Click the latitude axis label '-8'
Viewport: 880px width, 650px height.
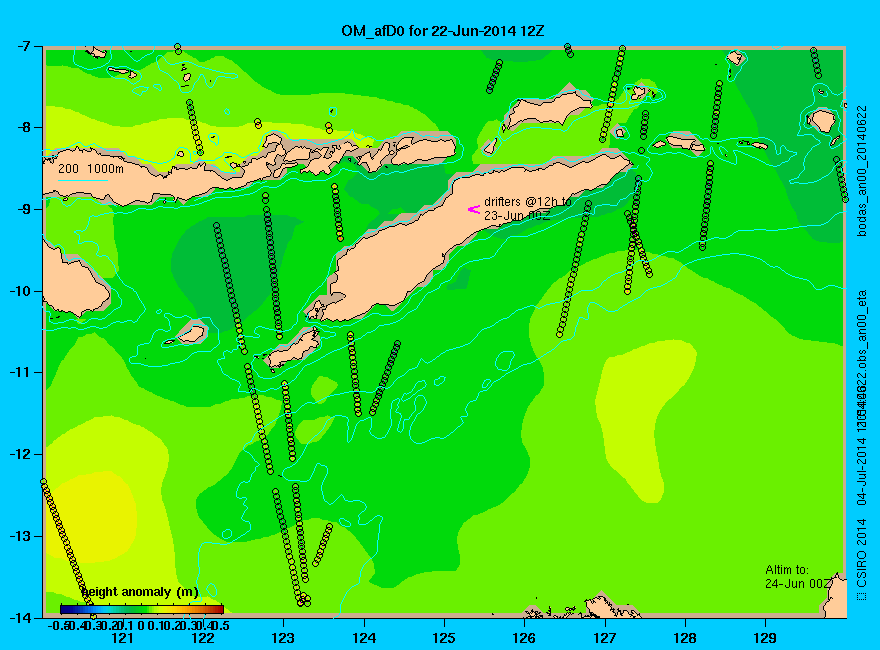(24, 127)
